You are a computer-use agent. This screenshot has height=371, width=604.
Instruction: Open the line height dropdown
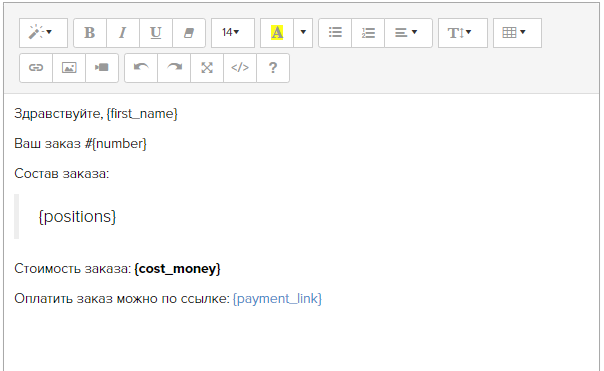click(463, 33)
